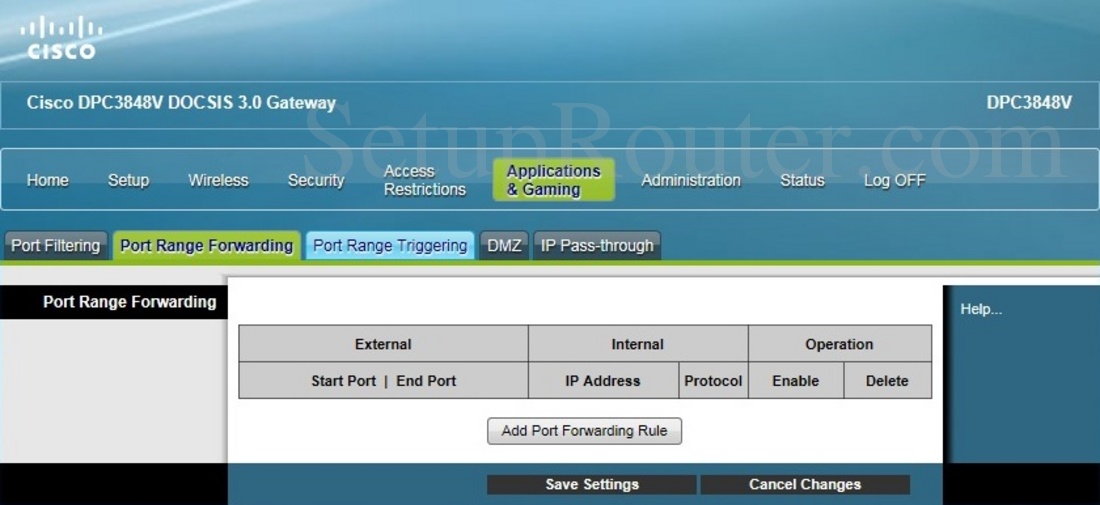1100x505 pixels.
Task: Open the Wireless menu
Action: tap(218, 180)
